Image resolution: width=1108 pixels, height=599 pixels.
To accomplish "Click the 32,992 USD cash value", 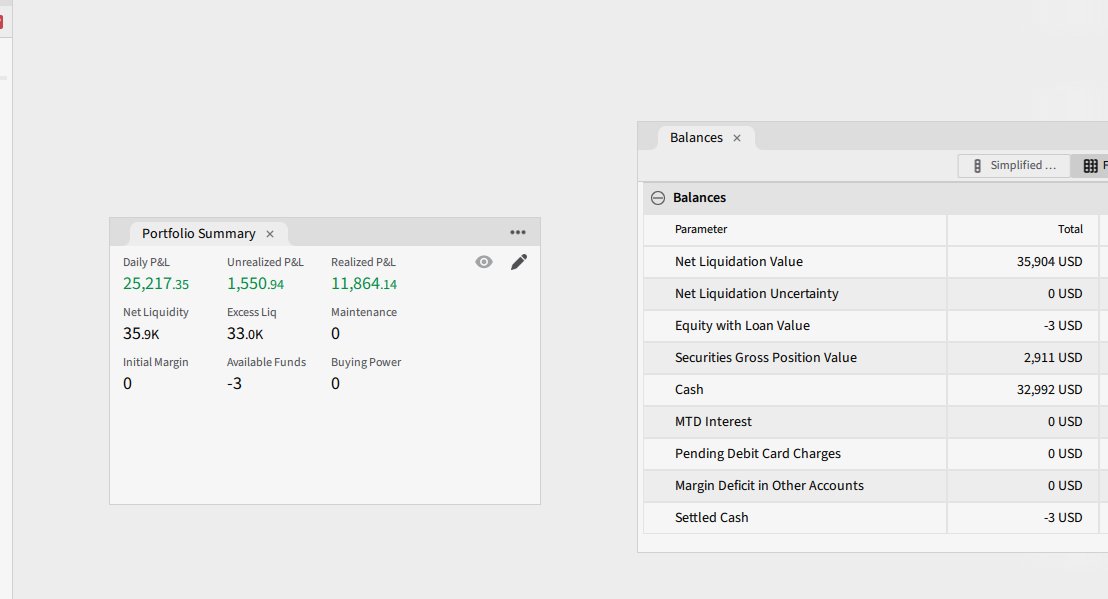I will pos(1049,390).
